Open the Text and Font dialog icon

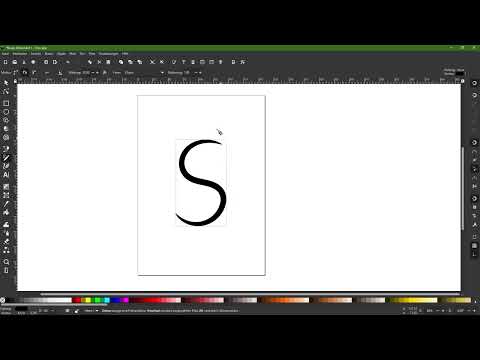point(183,62)
